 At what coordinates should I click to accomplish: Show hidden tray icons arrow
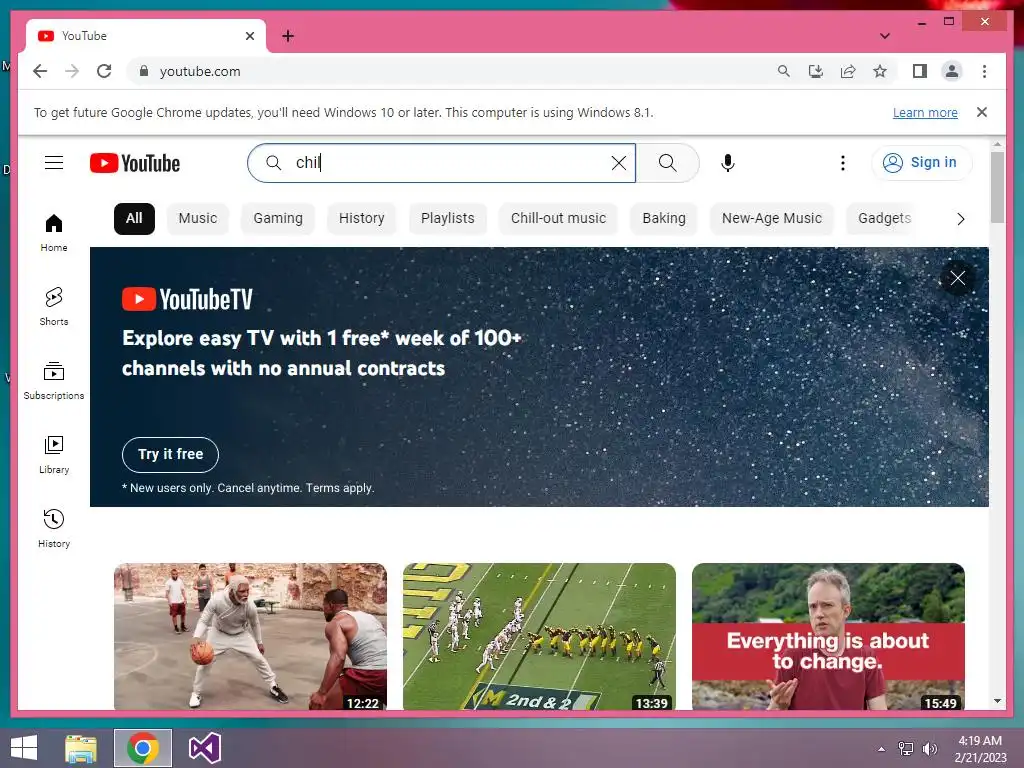881,749
